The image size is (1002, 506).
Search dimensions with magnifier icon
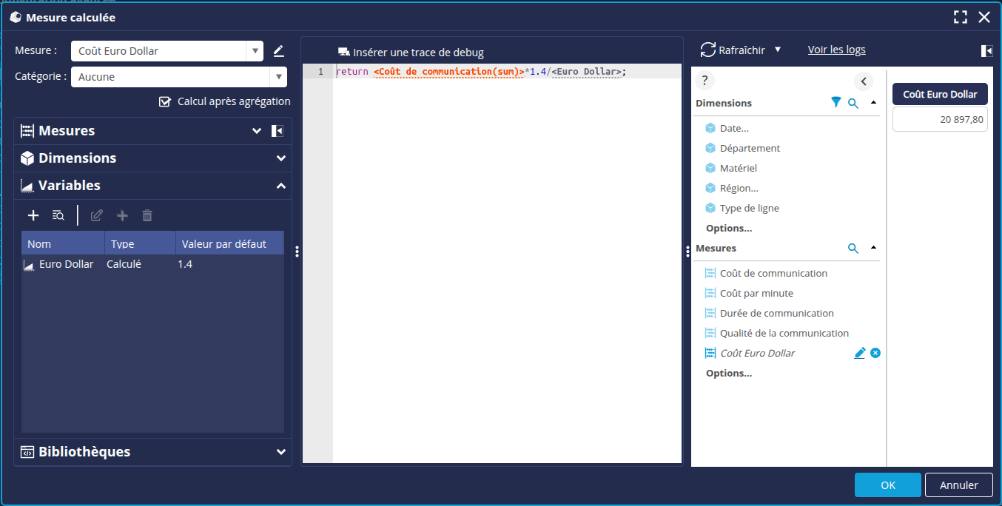(x=853, y=103)
